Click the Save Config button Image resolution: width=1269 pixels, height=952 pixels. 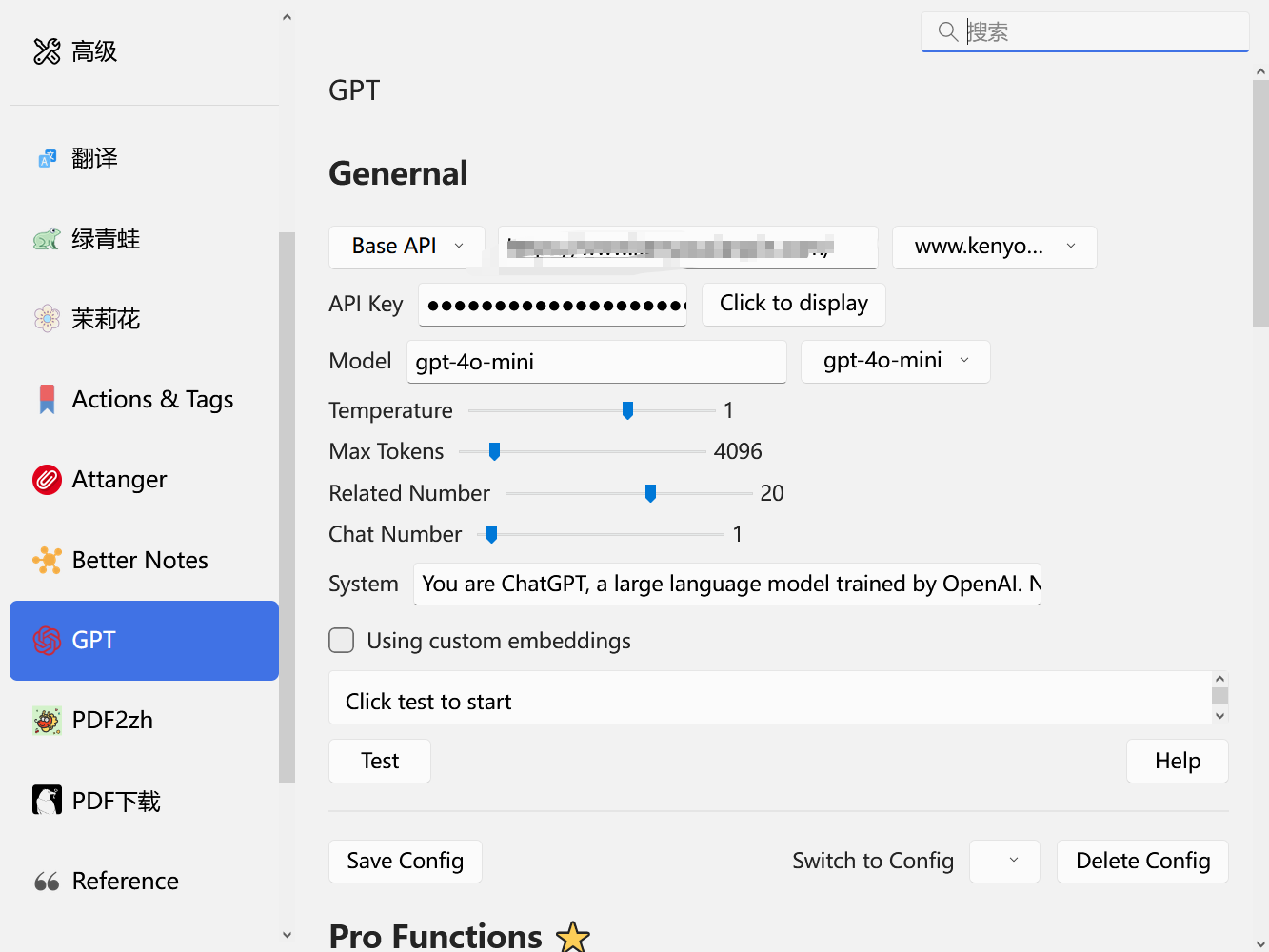(406, 861)
